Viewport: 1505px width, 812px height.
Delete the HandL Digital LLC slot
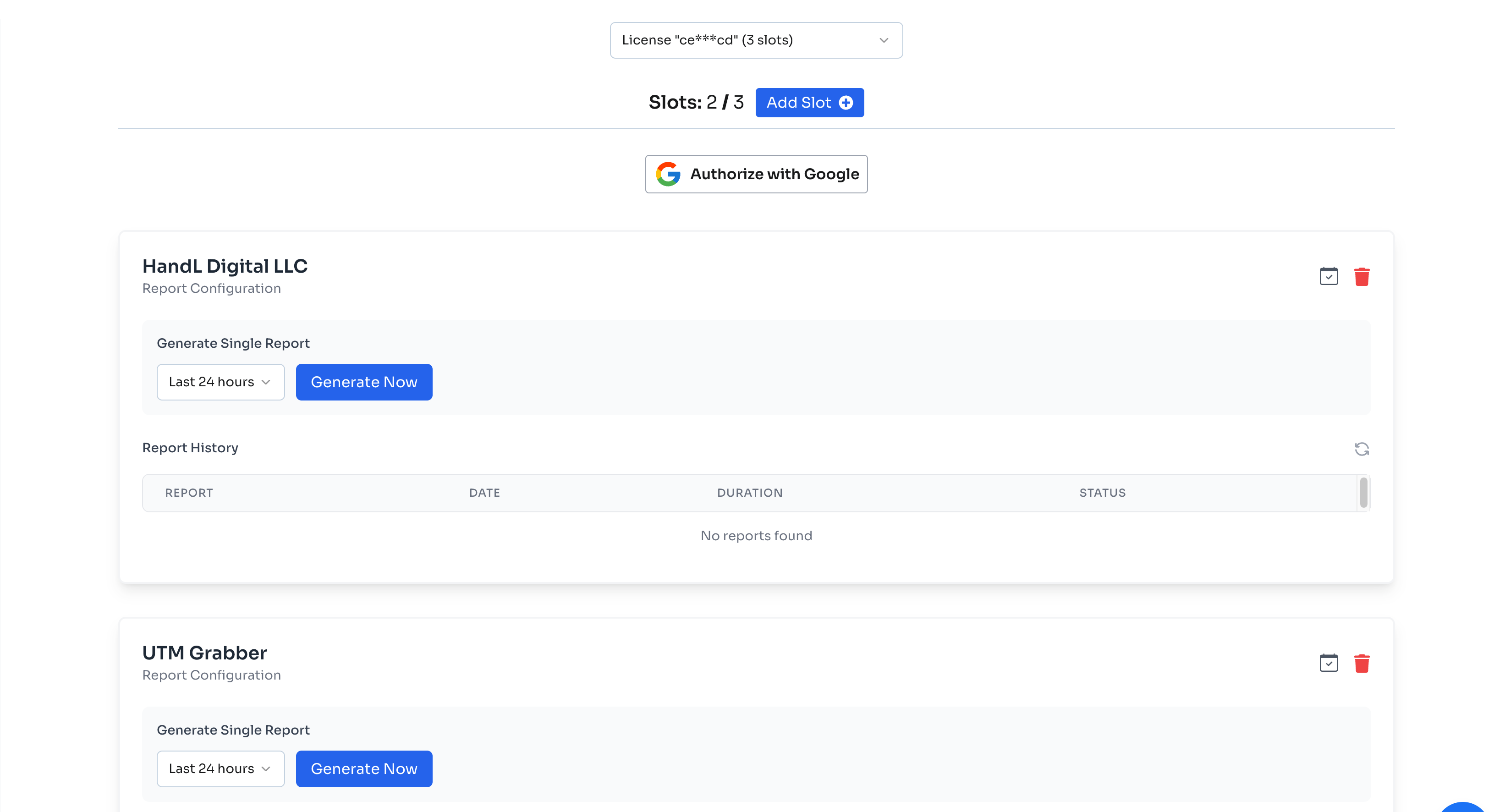click(x=1362, y=276)
